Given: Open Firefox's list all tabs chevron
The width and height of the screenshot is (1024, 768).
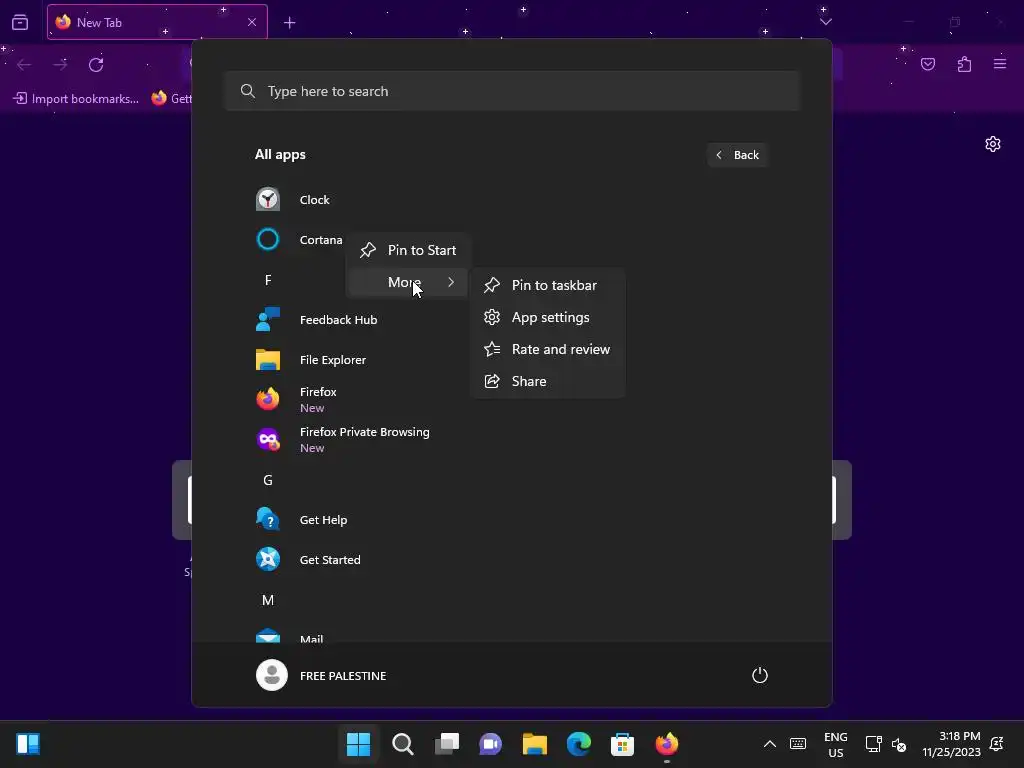Looking at the screenshot, I should pyautogui.click(x=825, y=22).
